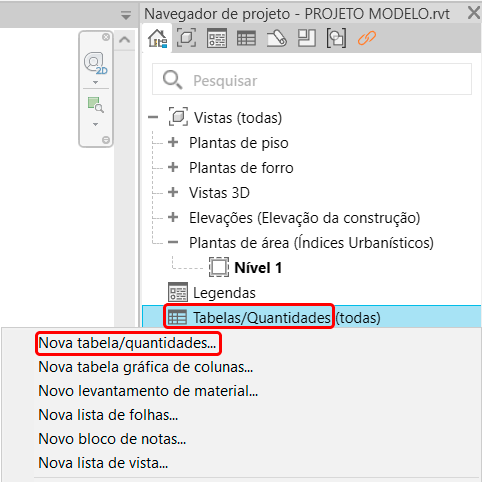This screenshot has width=482, height=482.
Task: Close the navigation bar with small x
Action: [106, 37]
